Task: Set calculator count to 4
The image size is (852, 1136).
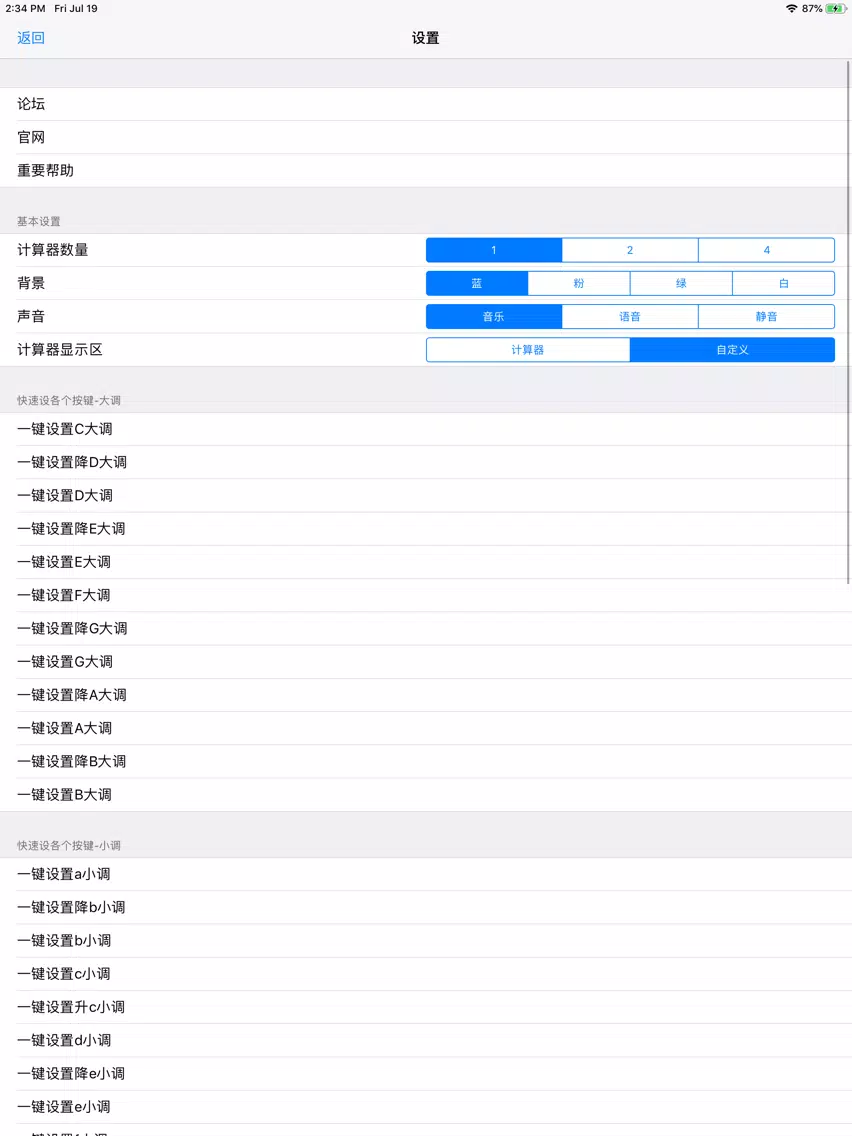Action: [x=767, y=250]
